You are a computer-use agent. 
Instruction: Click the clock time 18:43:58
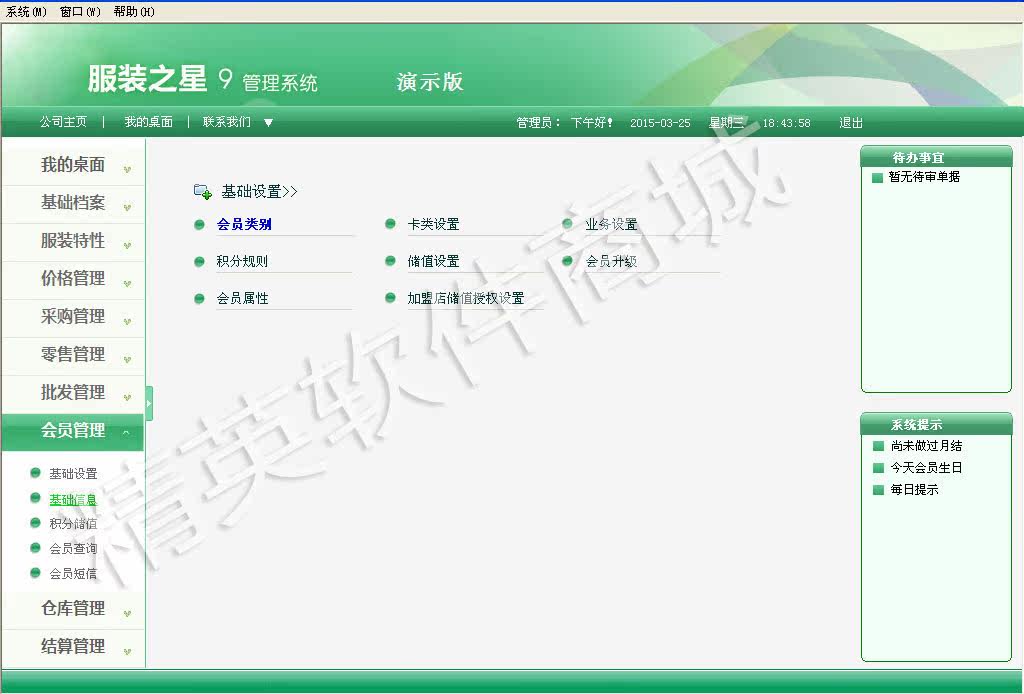[x=786, y=123]
